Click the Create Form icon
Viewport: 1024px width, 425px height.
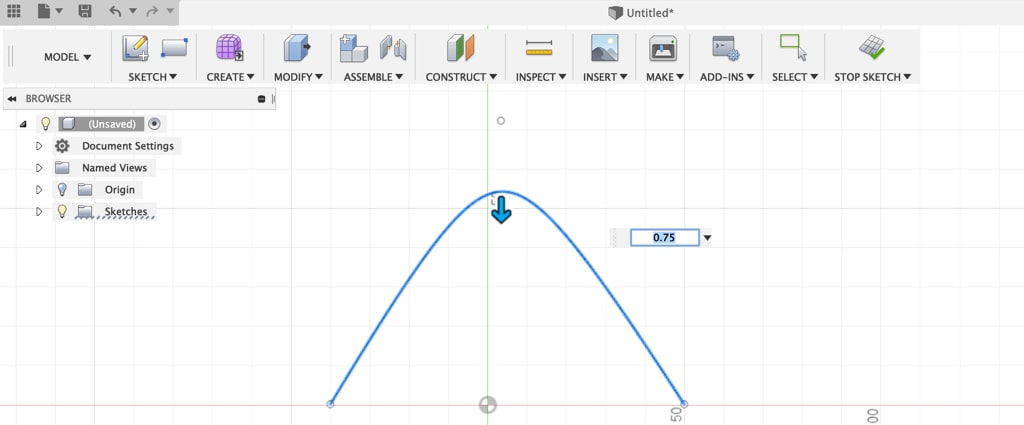point(229,48)
